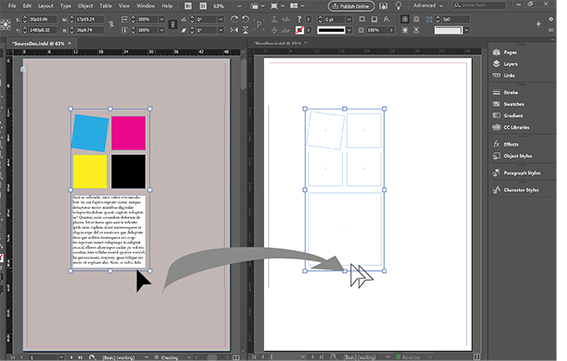
Task: Open the stroke type dropdown
Action: pyautogui.click(x=349, y=30)
